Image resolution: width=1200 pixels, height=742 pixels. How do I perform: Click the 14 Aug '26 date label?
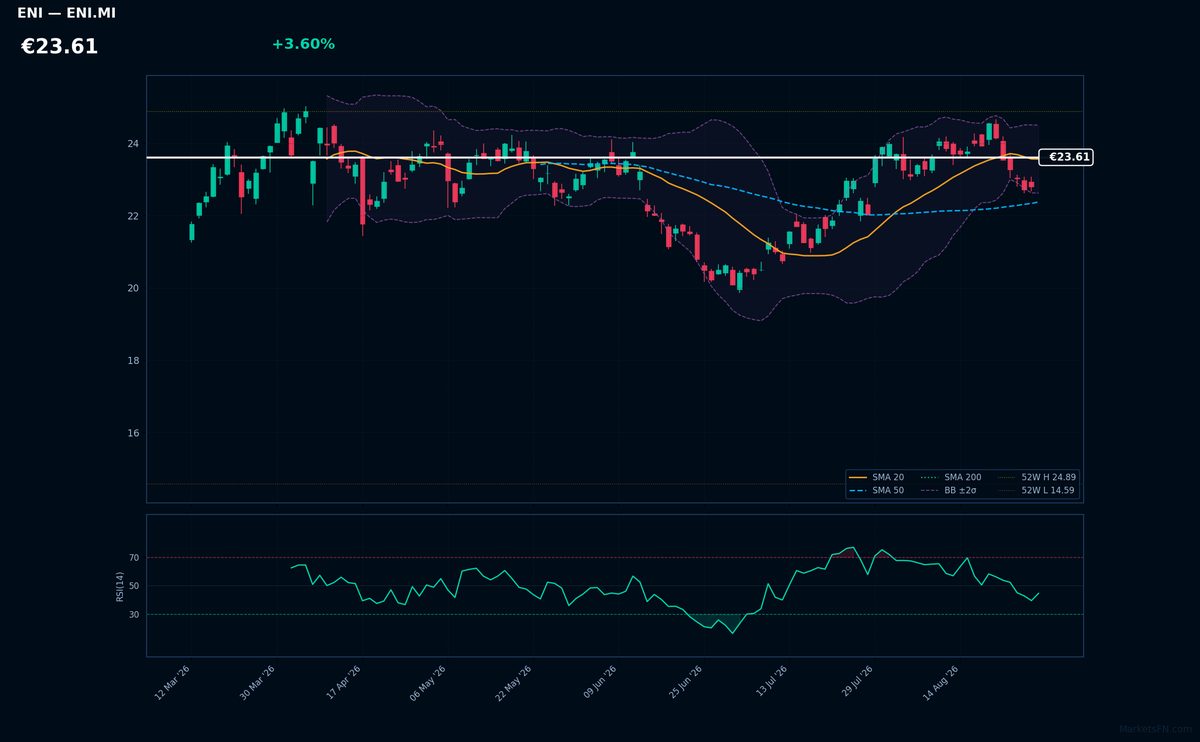(941, 682)
